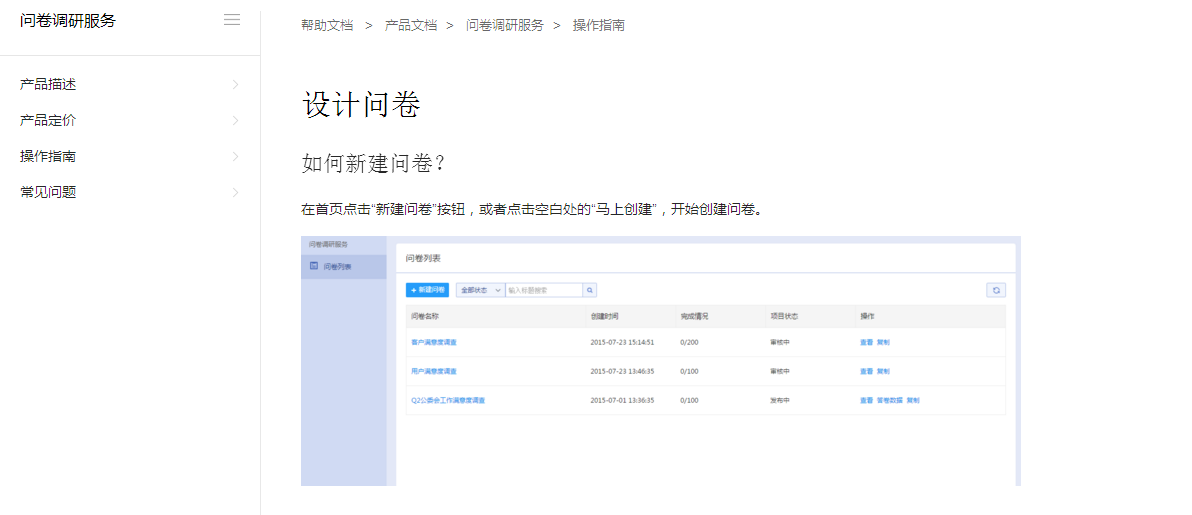Toggle the sidebar hamburger menu icon

tap(232, 20)
